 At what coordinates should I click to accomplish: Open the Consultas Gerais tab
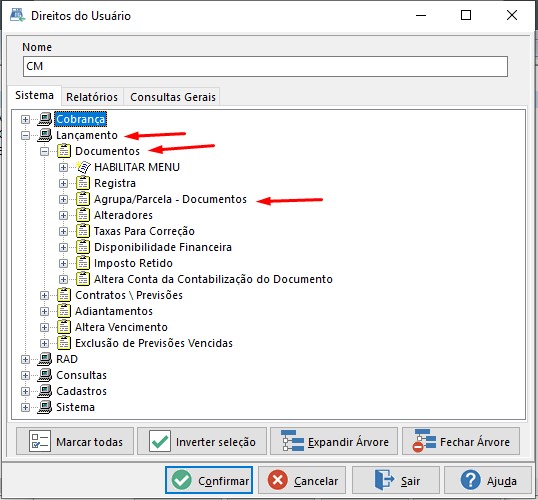click(173, 97)
